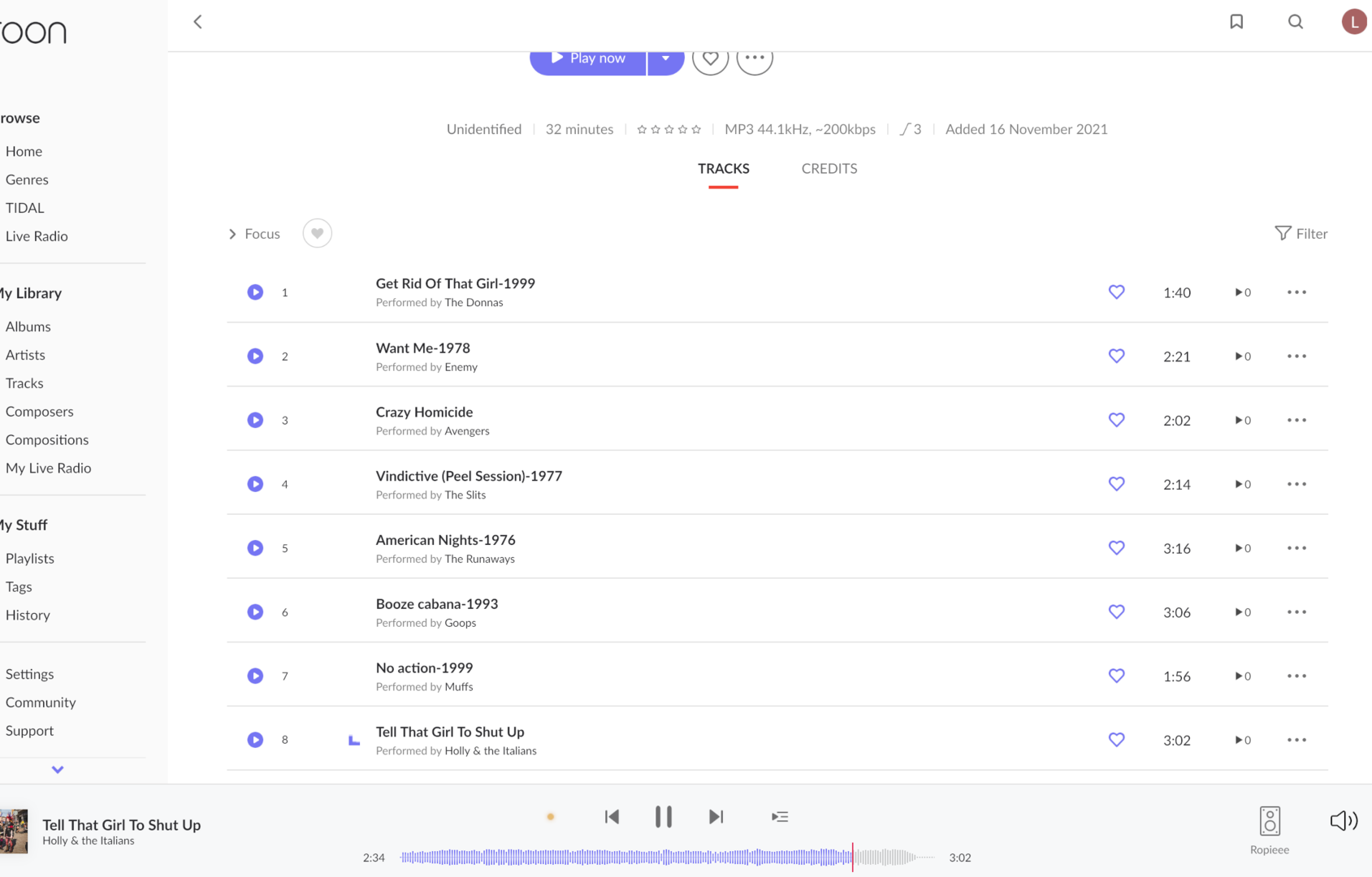This screenshot has width=1372, height=877.
Task: Open TIDAL in sidebar
Action: pyautogui.click(x=24, y=209)
